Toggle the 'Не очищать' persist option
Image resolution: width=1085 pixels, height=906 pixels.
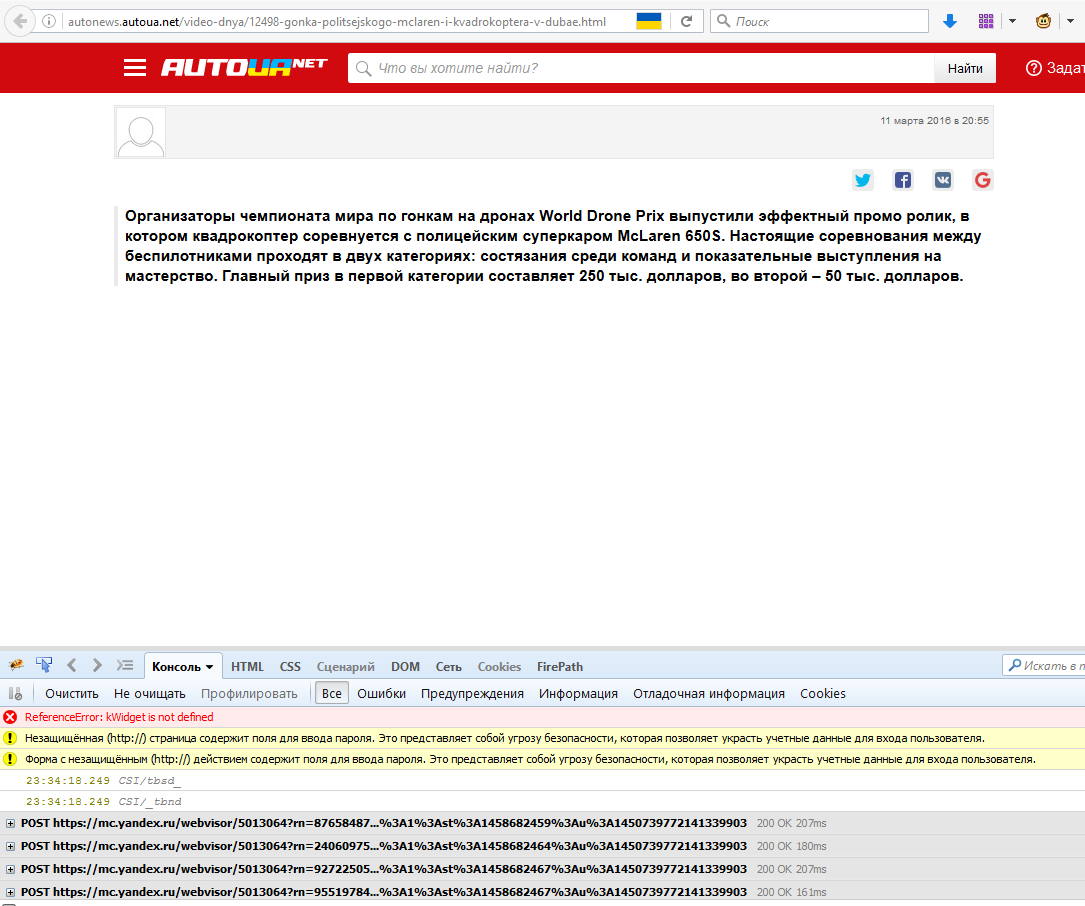pyautogui.click(x=150, y=693)
